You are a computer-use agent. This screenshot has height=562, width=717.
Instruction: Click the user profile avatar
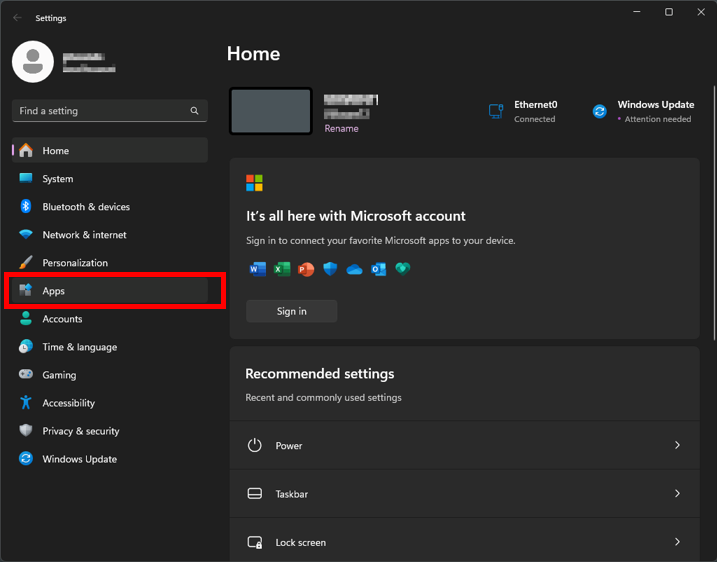(x=33, y=62)
